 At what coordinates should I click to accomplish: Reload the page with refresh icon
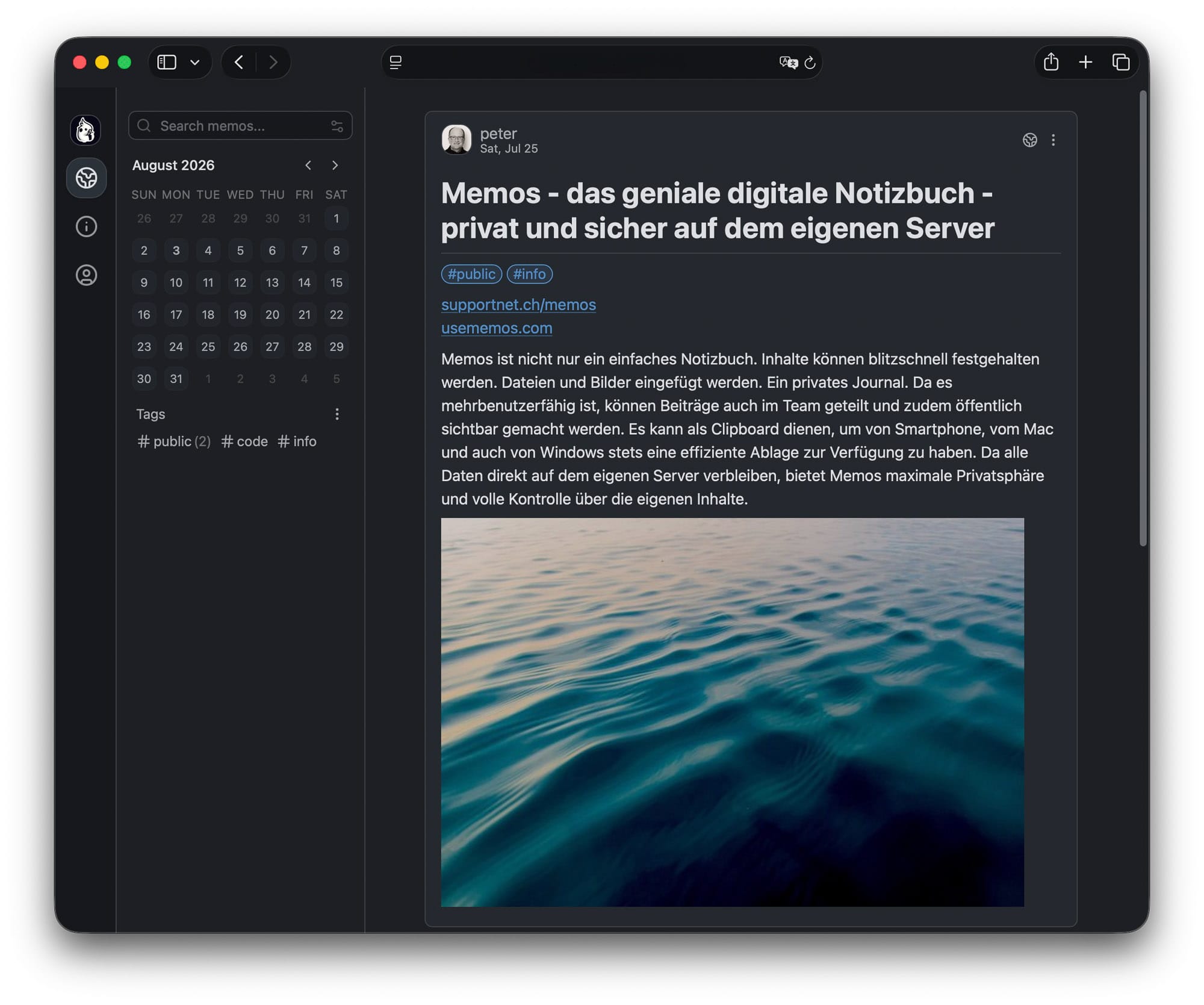pos(810,62)
